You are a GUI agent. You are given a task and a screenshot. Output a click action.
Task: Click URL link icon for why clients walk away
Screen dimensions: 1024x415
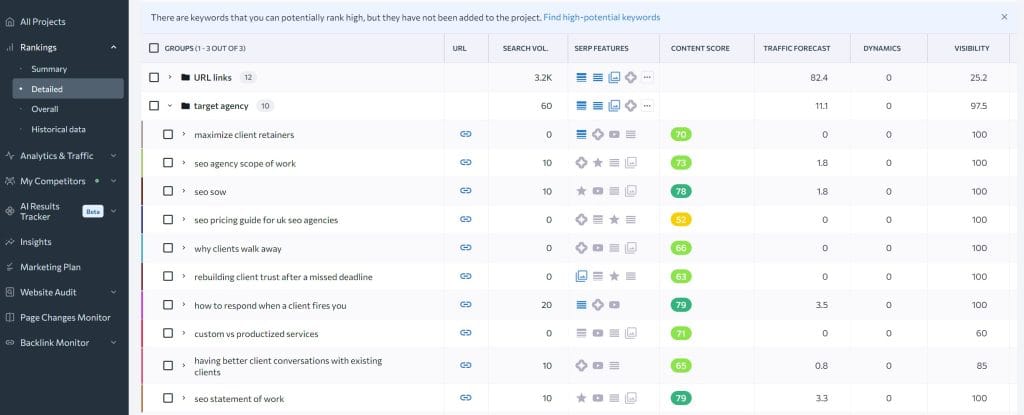click(465, 248)
